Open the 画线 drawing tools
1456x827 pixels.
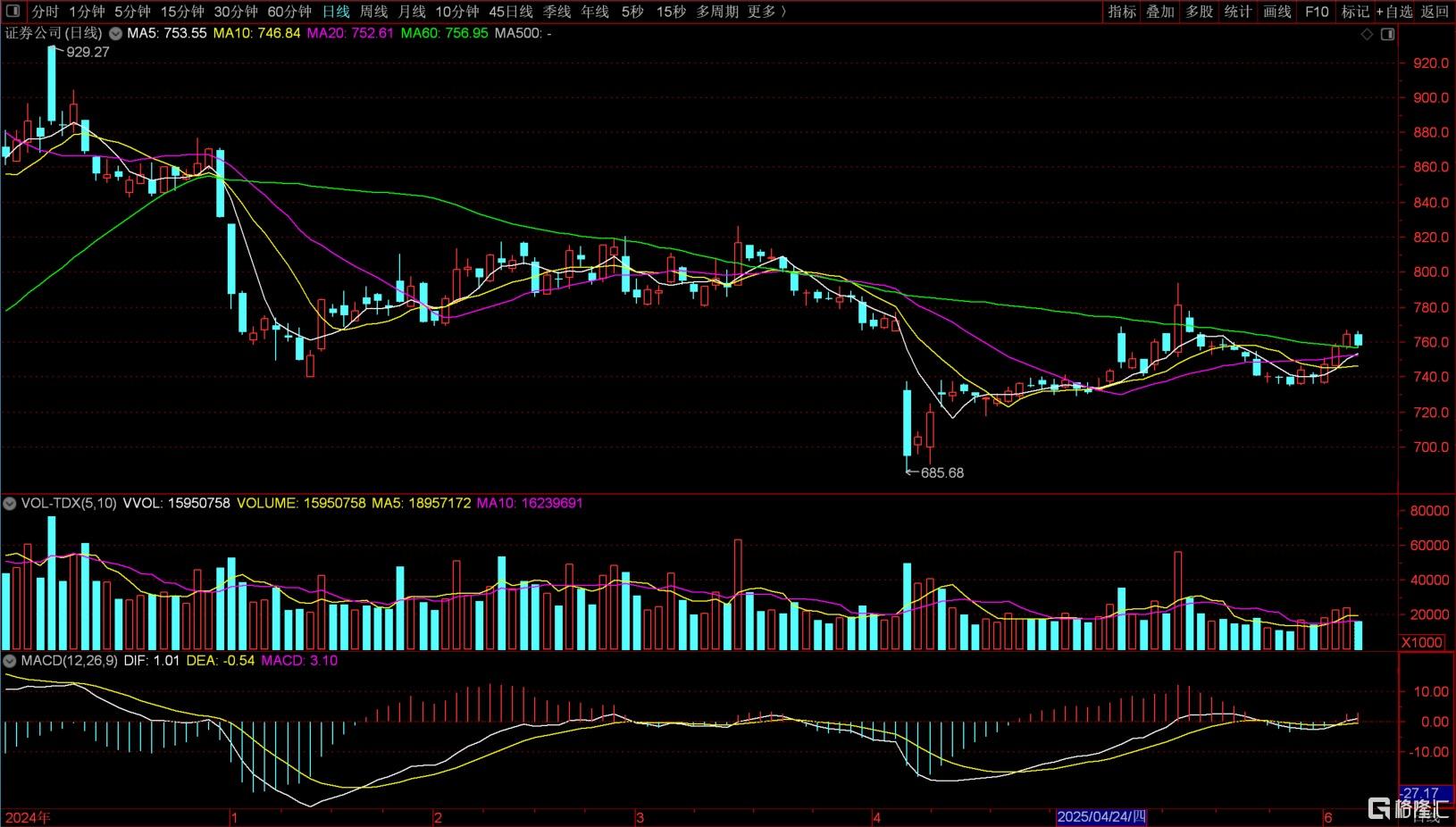[1277, 12]
